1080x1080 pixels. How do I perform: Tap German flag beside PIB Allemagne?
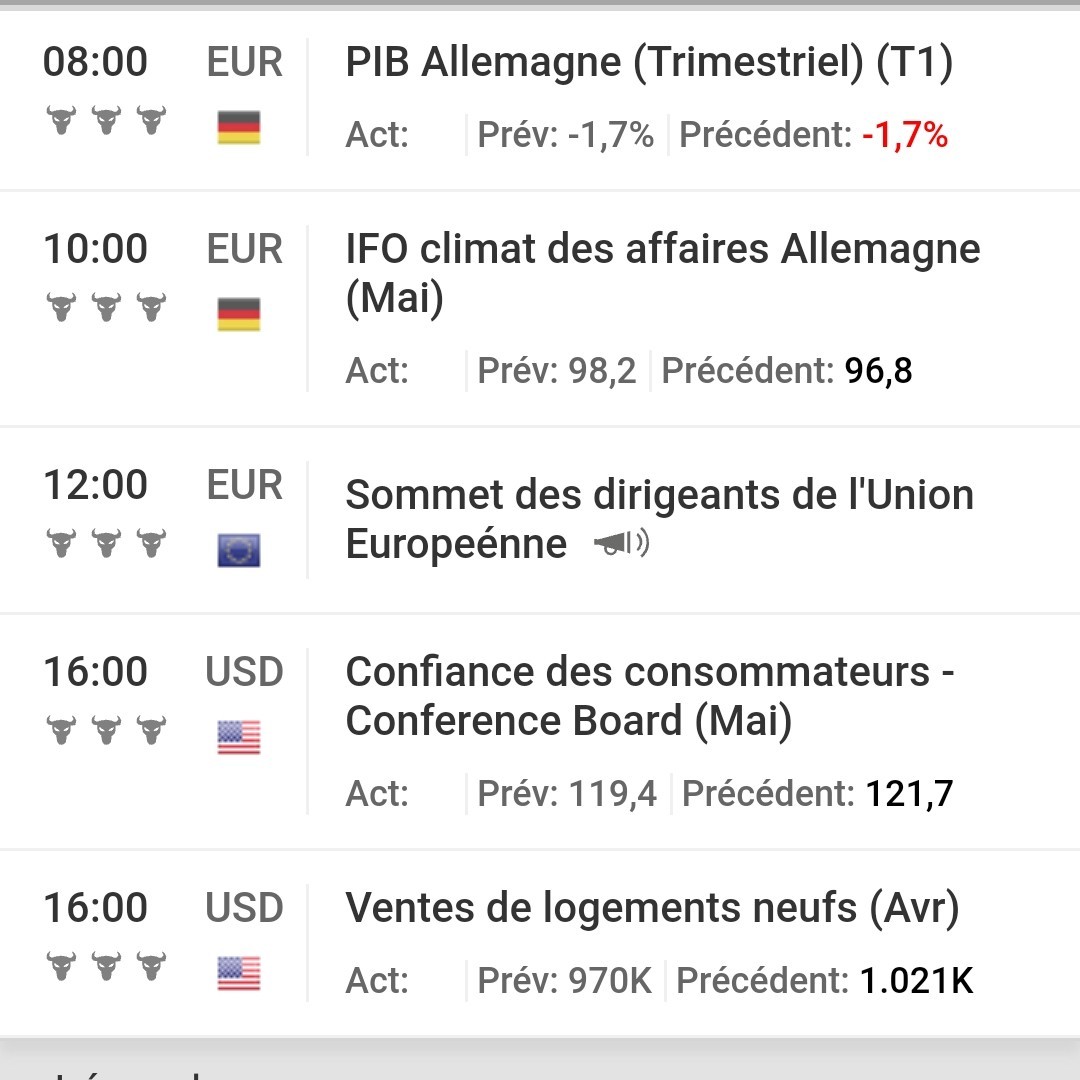pos(239,127)
